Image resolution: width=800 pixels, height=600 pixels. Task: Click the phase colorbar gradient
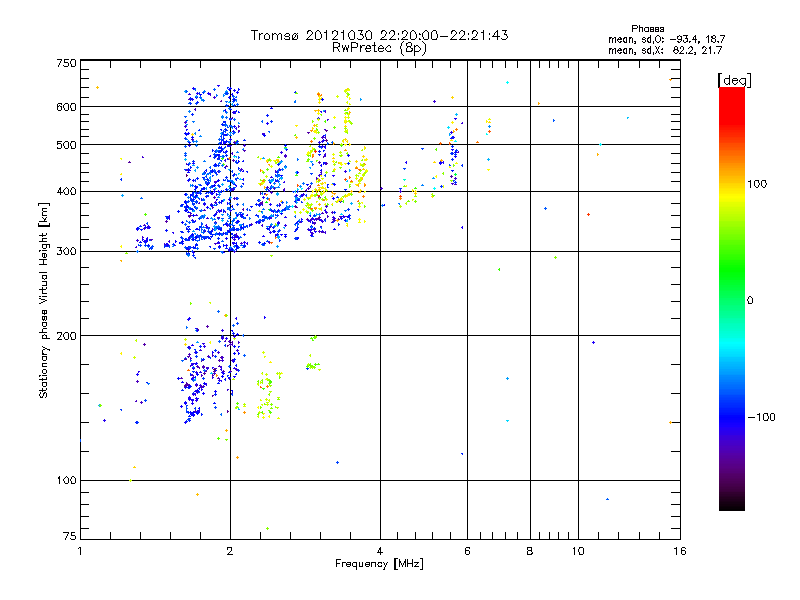[x=732, y=299]
